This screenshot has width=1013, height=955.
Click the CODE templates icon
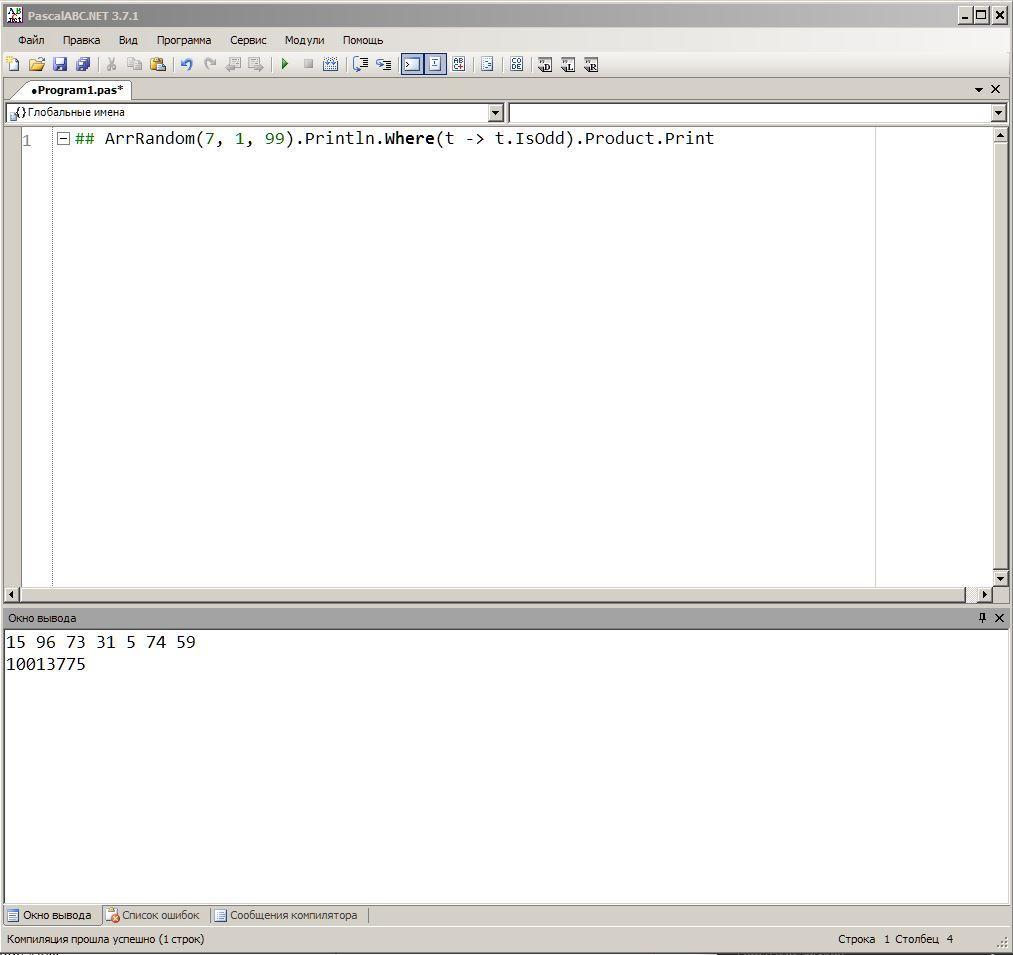tap(516, 64)
